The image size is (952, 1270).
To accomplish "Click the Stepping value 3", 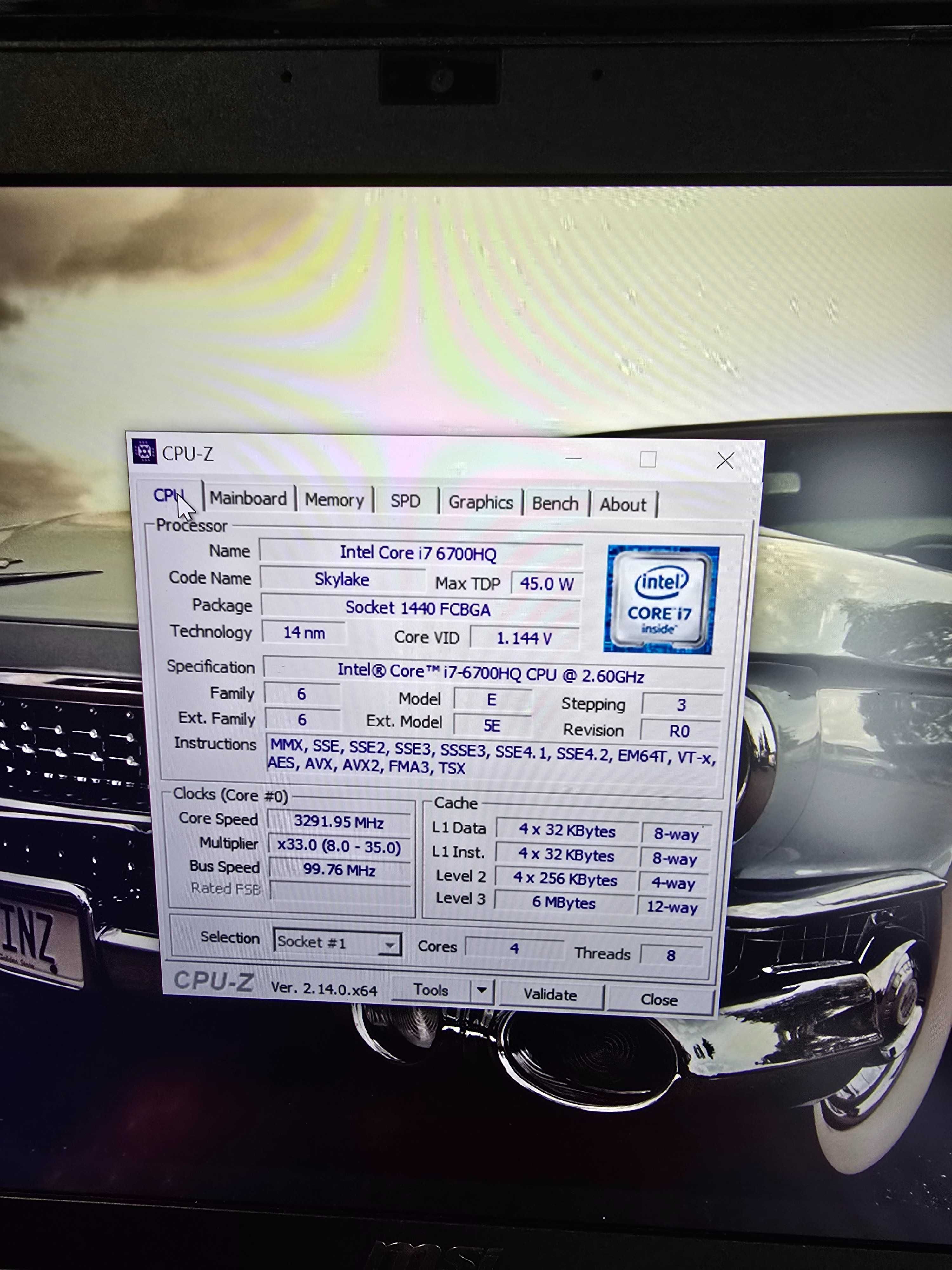I will (x=681, y=705).
